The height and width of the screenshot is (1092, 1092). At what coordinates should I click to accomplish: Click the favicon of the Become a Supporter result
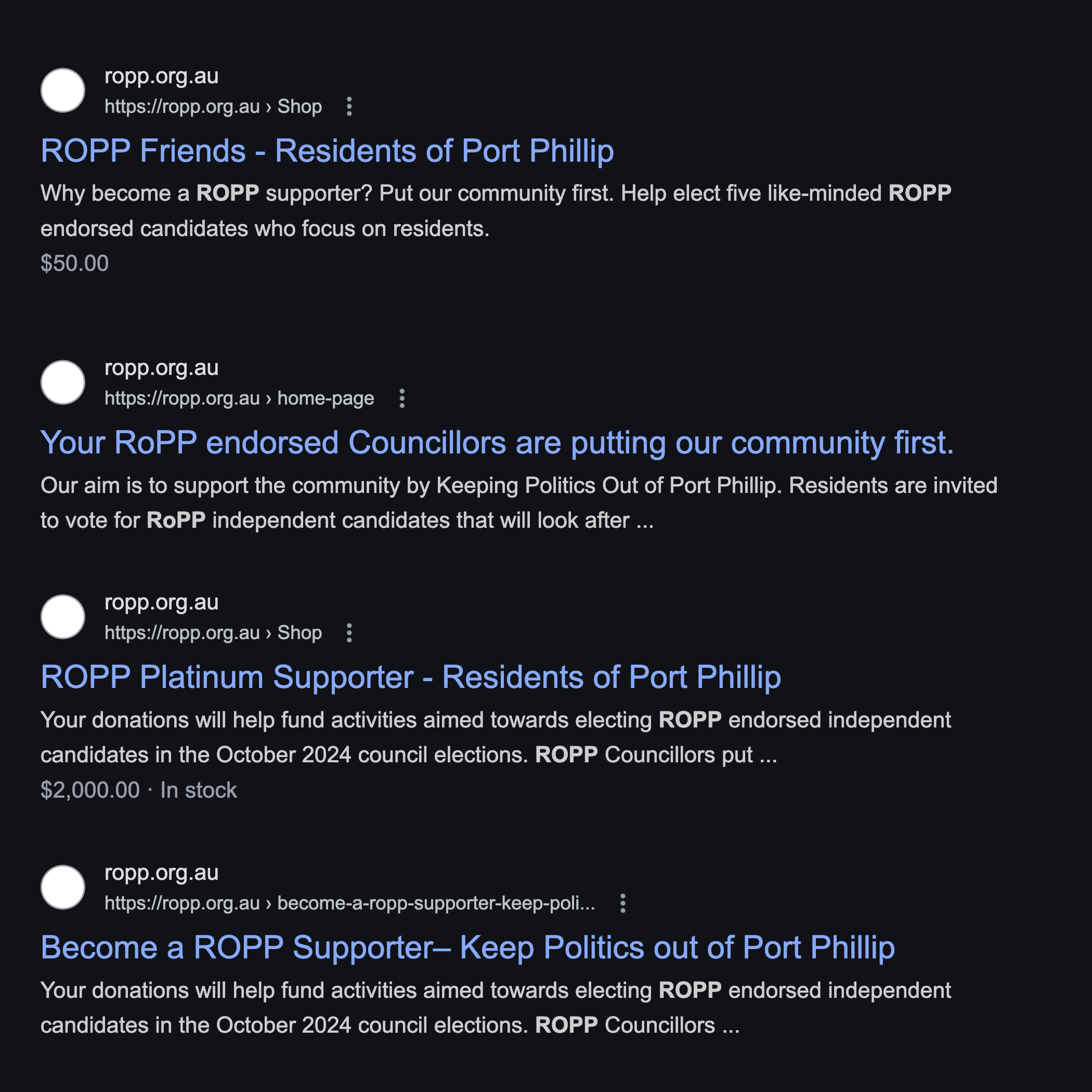[63, 887]
